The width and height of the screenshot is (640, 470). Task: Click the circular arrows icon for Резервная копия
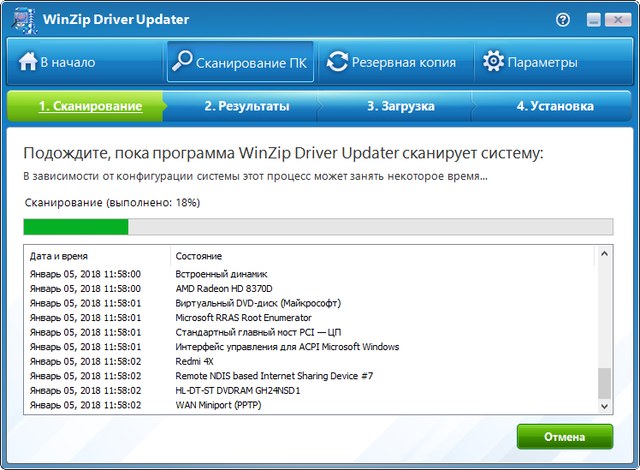coord(337,62)
